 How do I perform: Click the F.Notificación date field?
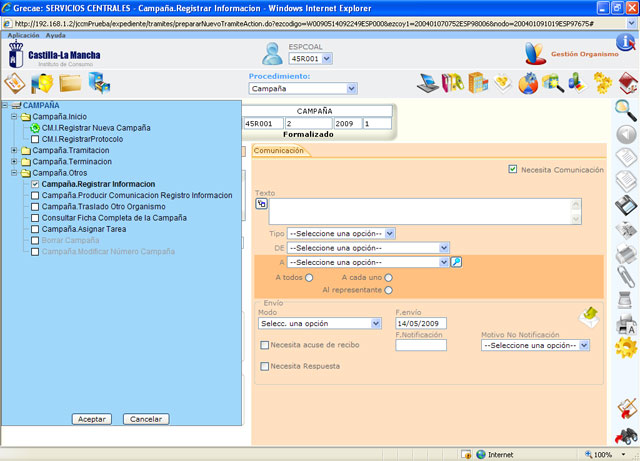click(421, 345)
